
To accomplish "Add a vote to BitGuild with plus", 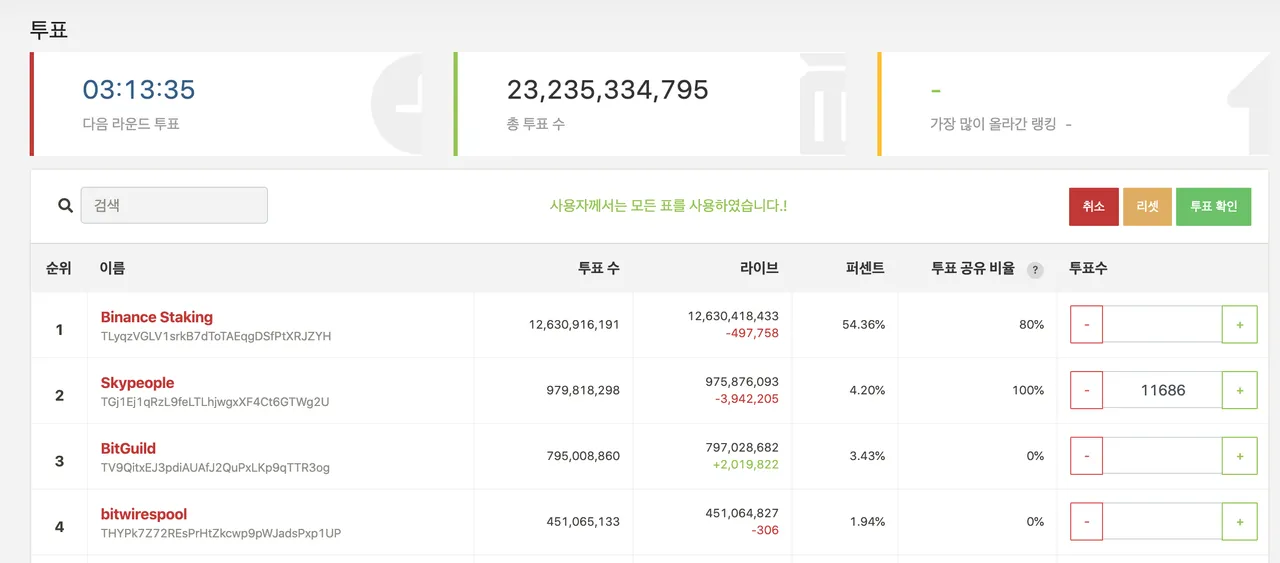I will (1240, 456).
